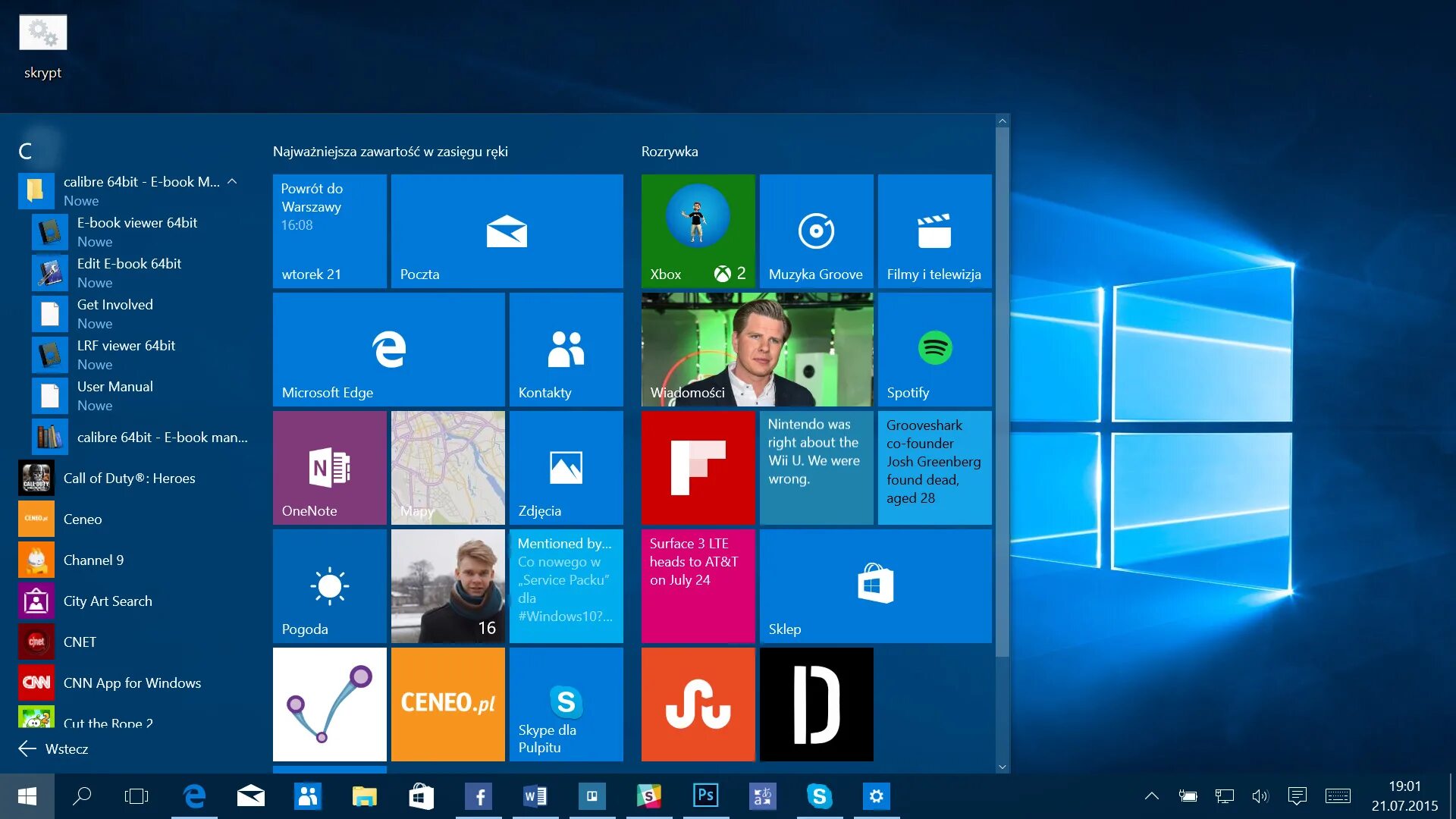This screenshot has width=1456, height=819.
Task: Open the CENEO.pl orange tile
Action: [447, 704]
